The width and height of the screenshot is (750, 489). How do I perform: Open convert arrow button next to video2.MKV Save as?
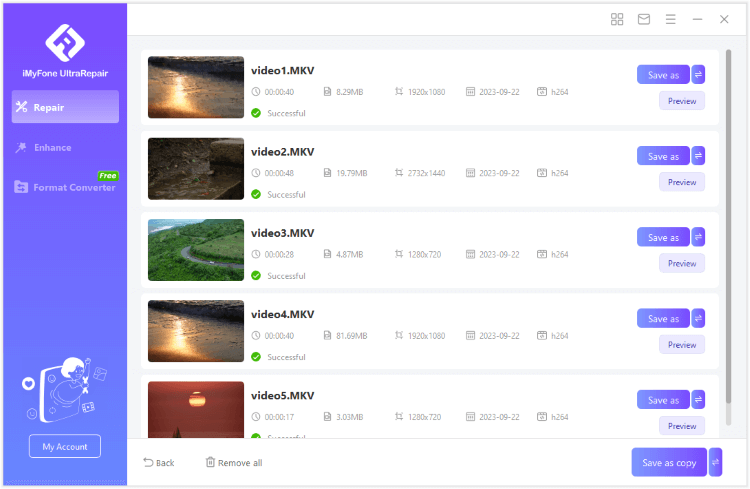point(698,156)
